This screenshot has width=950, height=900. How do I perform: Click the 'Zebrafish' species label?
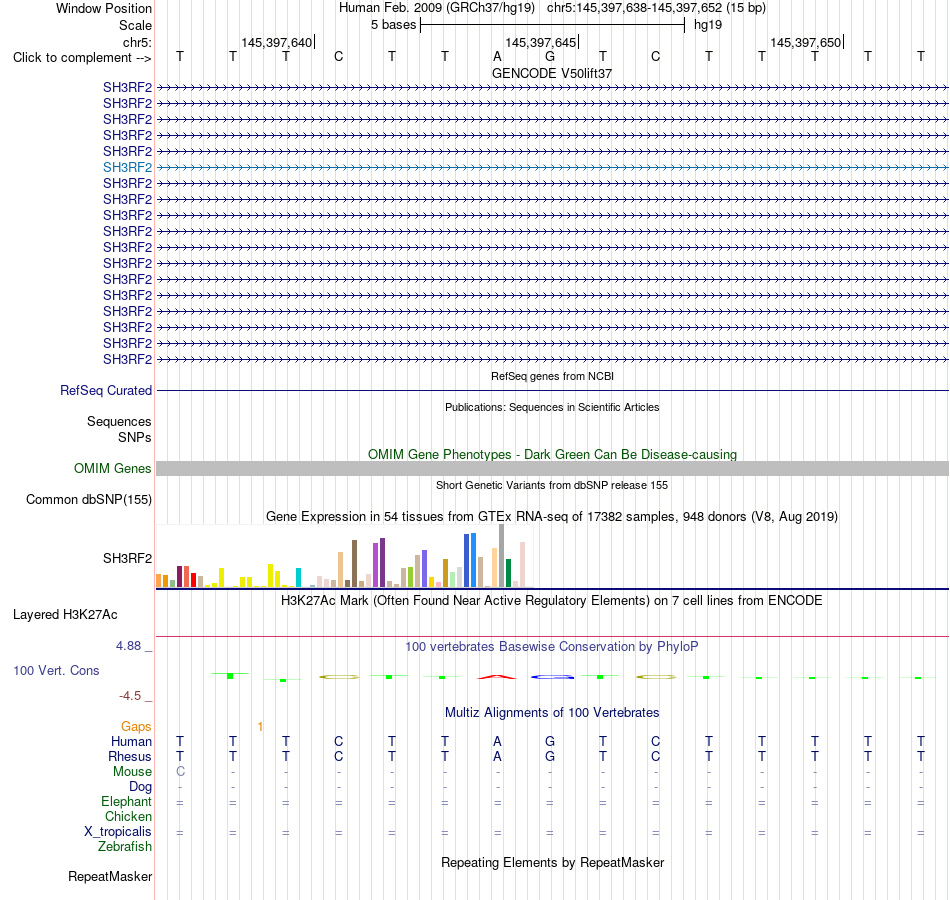click(125, 846)
